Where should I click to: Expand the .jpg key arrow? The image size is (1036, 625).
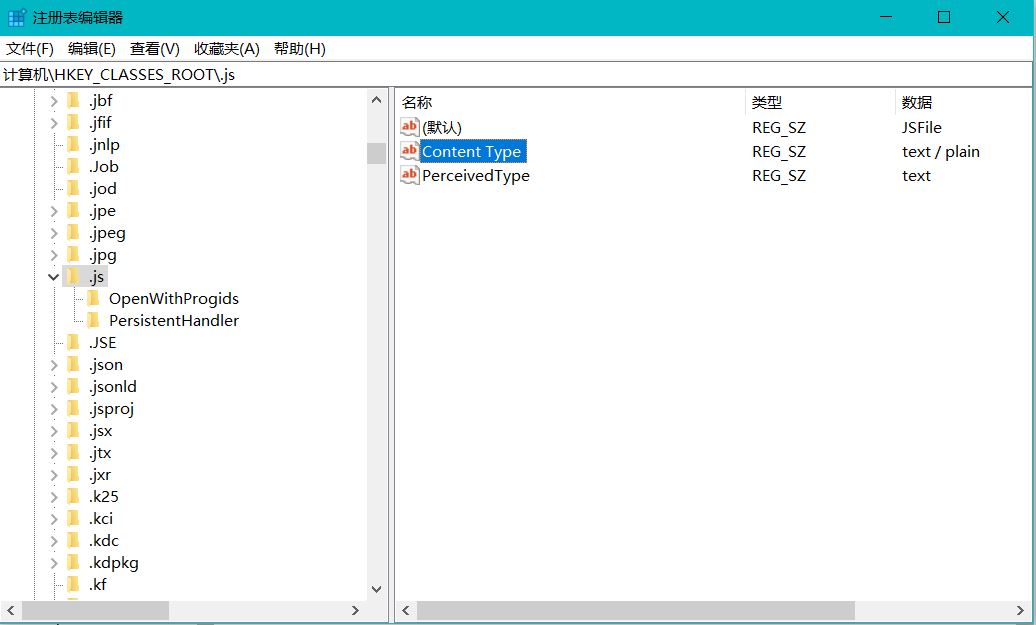coord(53,254)
